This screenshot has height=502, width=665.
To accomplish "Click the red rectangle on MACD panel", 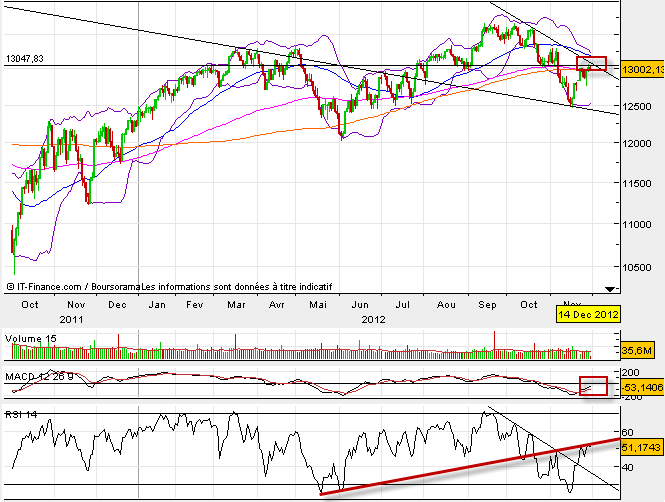I will click(593, 387).
